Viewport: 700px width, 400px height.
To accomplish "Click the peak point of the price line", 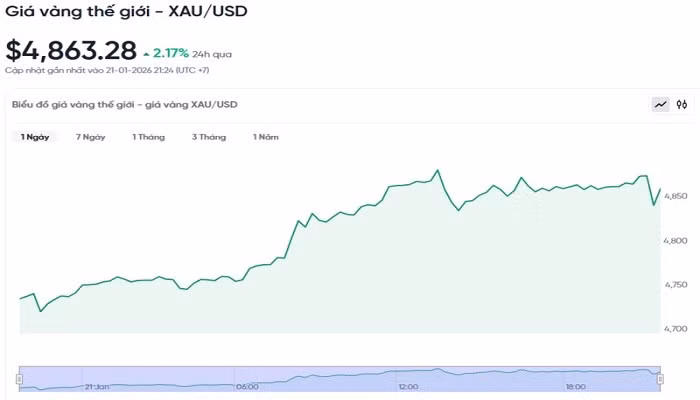I will 437,171.
